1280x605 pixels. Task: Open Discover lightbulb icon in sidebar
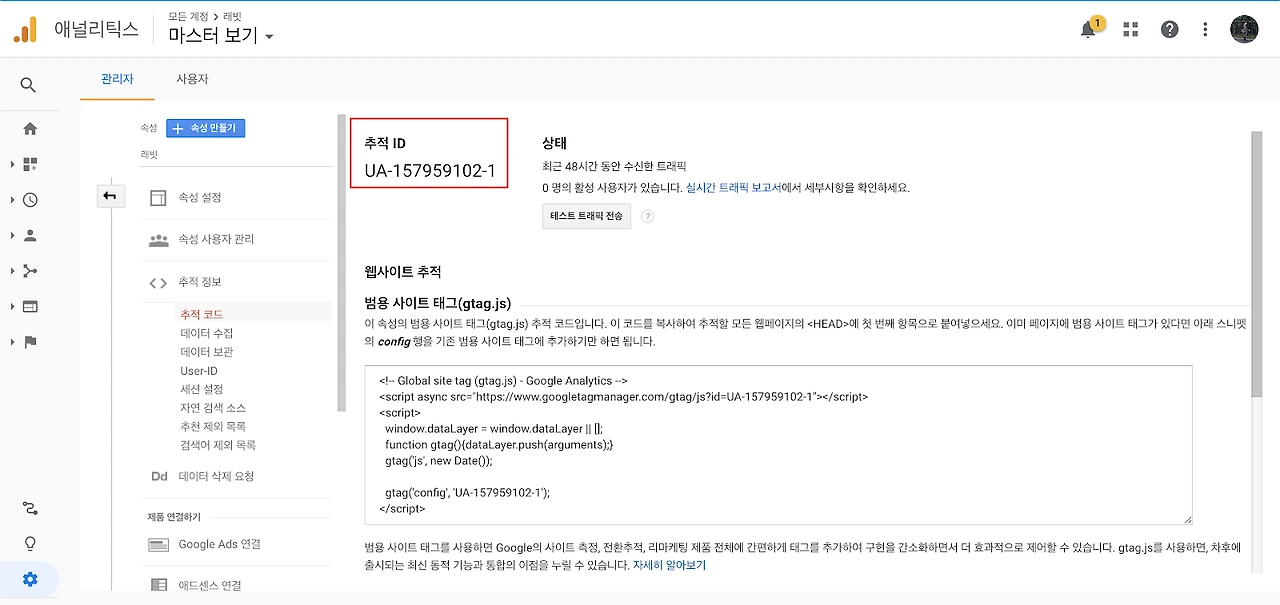tap(30, 544)
